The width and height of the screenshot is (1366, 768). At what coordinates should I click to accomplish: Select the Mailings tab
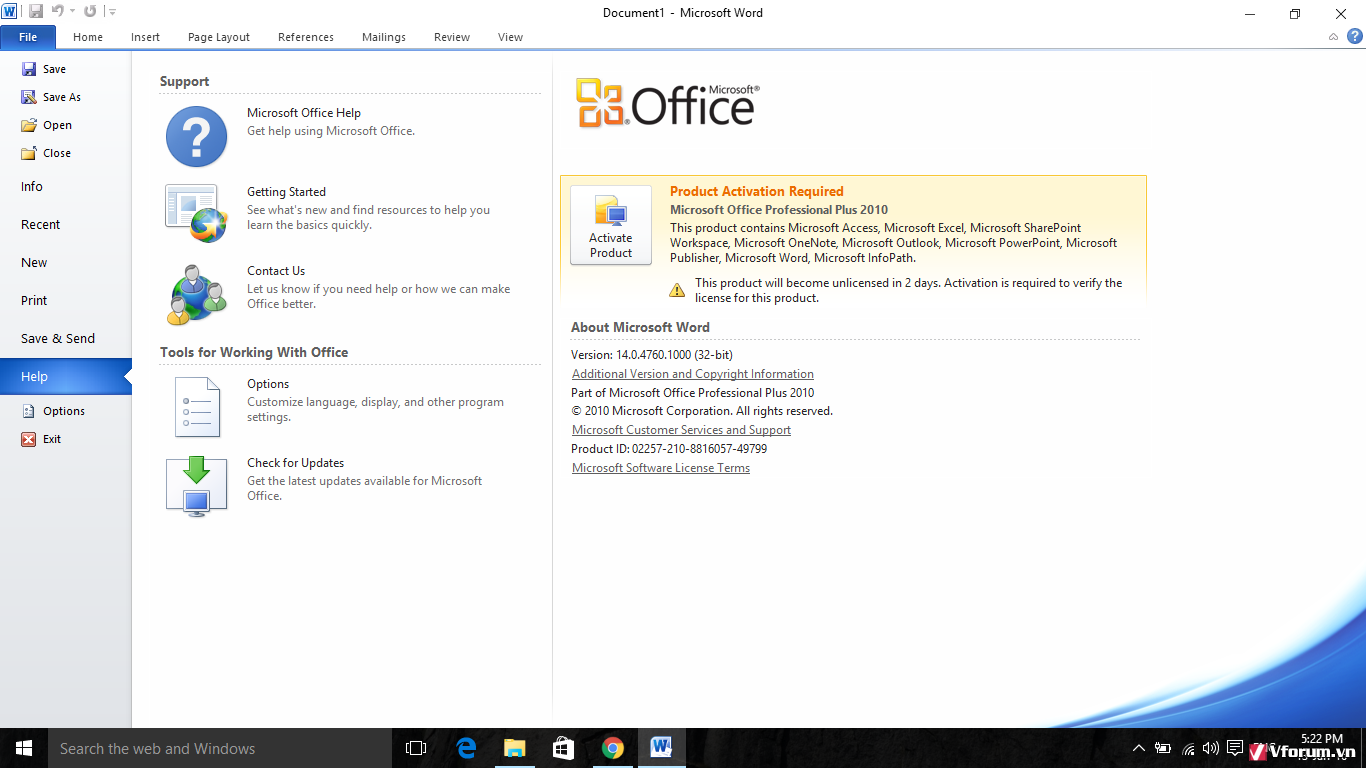pyautogui.click(x=384, y=37)
